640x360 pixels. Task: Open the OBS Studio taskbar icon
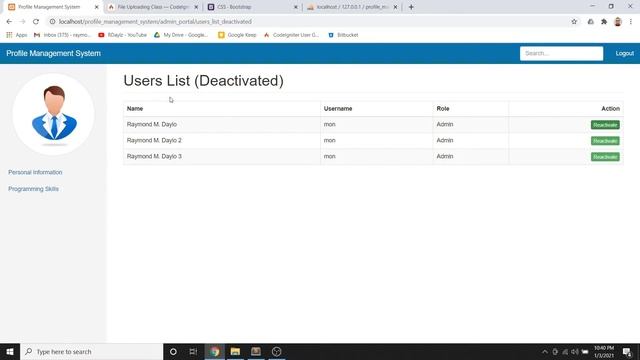276,351
